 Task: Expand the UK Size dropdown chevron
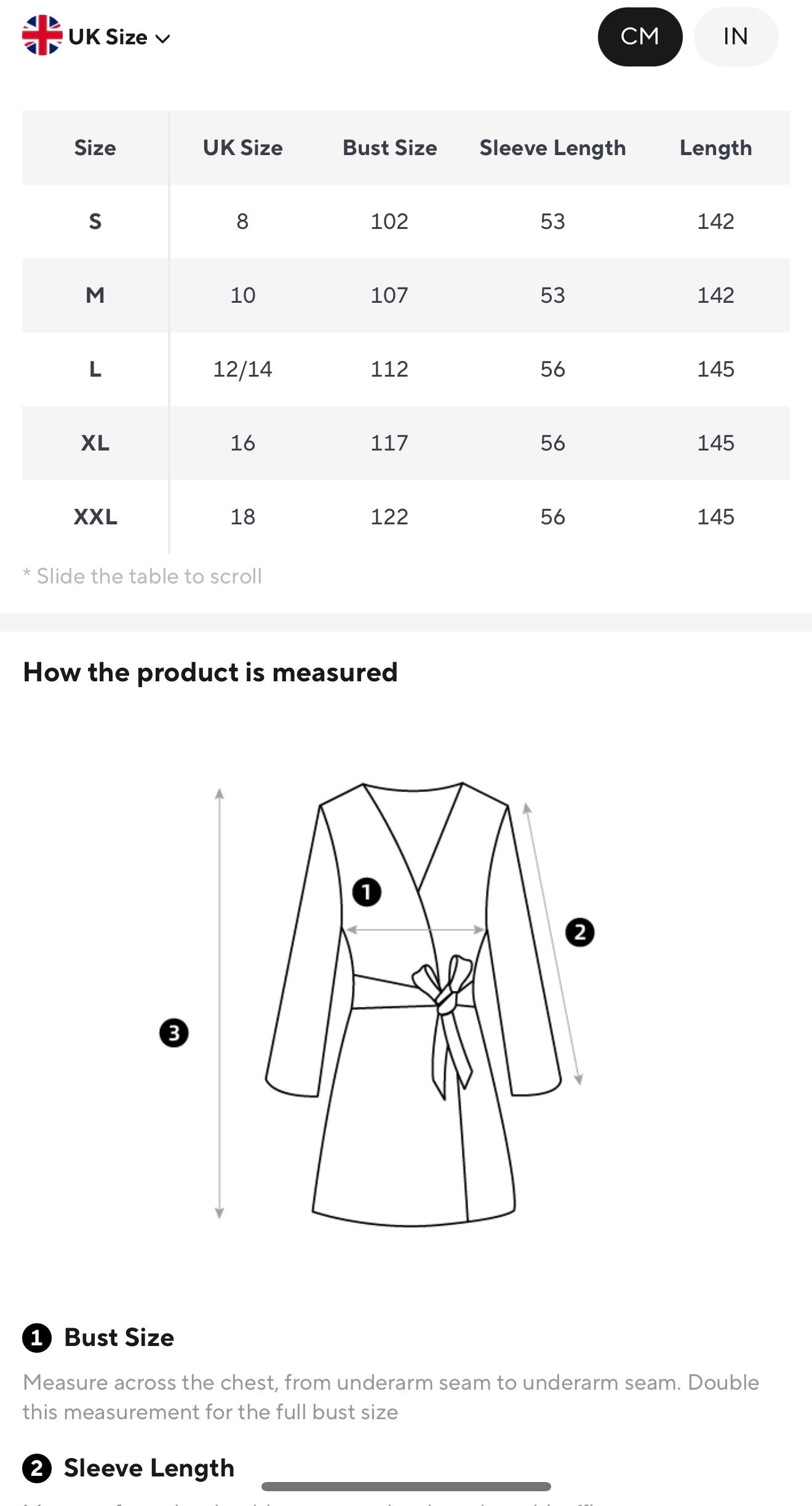tap(162, 39)
